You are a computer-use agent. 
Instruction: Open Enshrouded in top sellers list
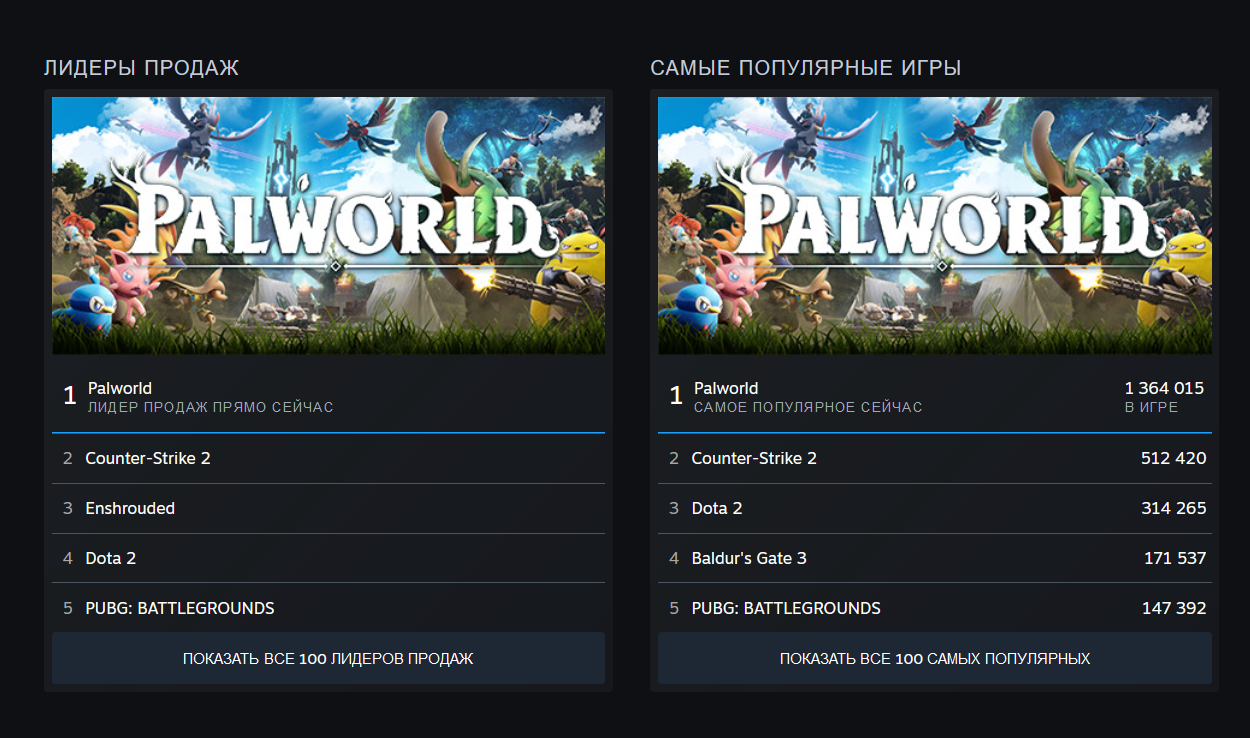328,508
